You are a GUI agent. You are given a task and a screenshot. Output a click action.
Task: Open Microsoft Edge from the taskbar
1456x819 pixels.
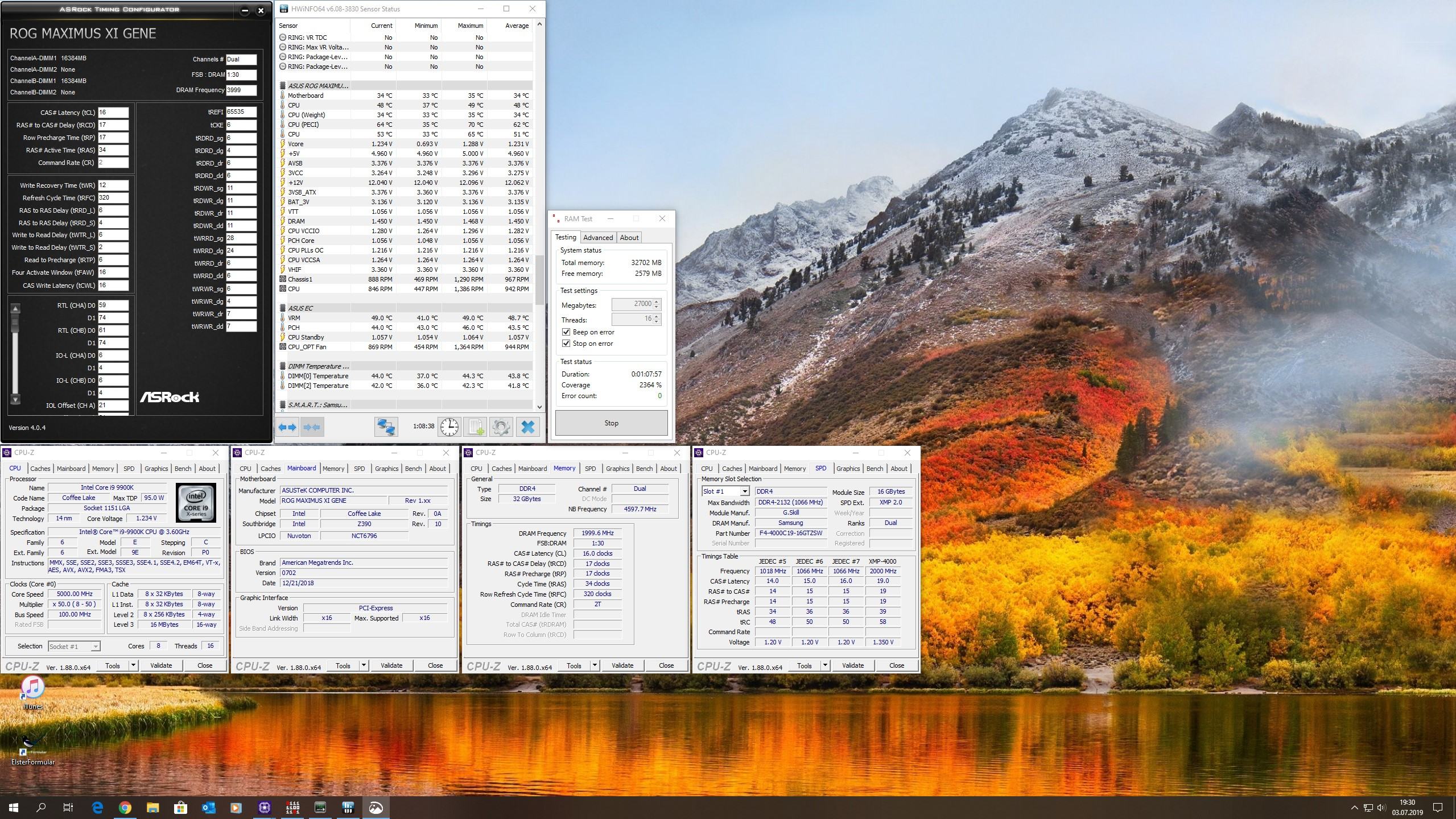click(x=97, y=807)
